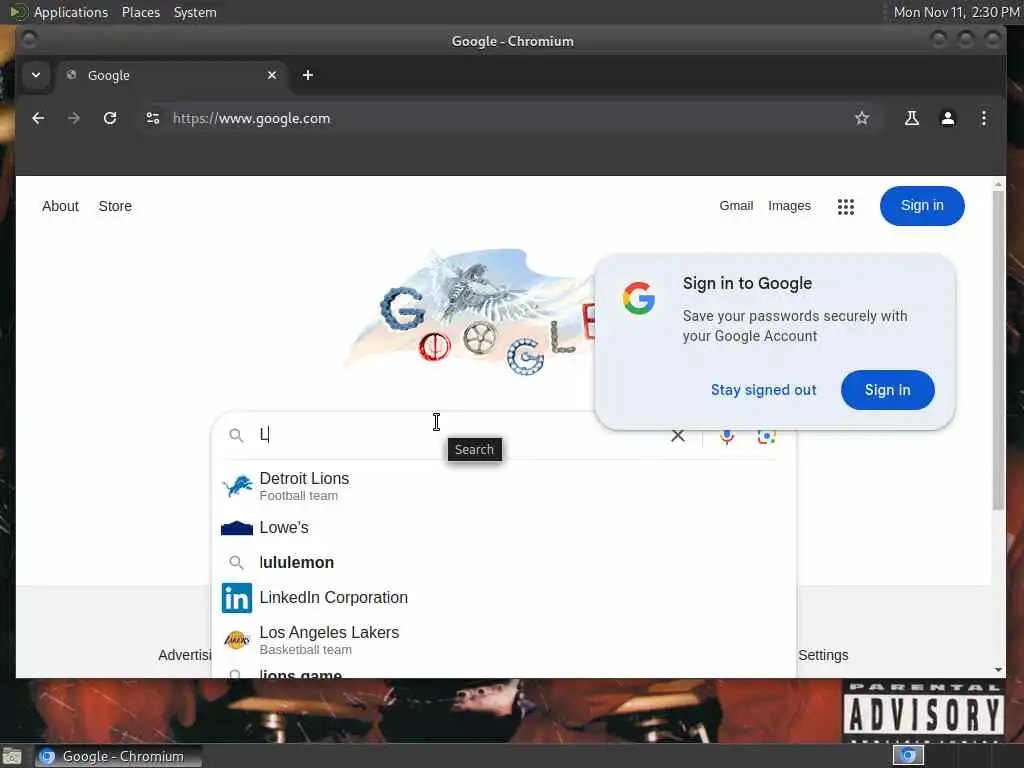The width and height of the screenshot is (1024, 768).
Task: Click the magnifier icon in search box
Action: tap(236, 436)
